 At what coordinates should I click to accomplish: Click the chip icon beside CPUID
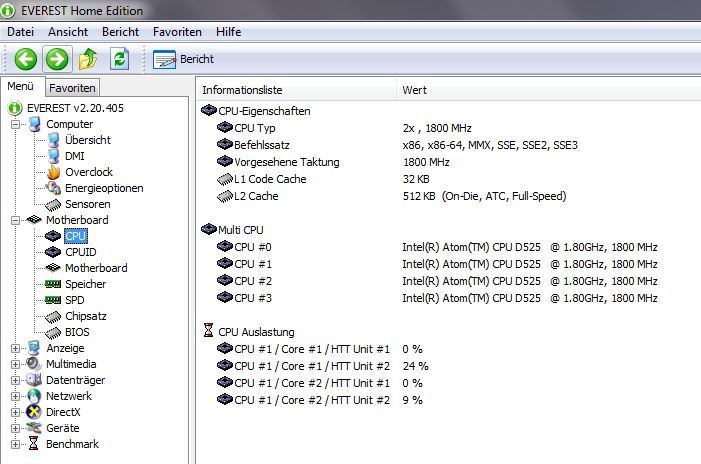coord(53,252)
